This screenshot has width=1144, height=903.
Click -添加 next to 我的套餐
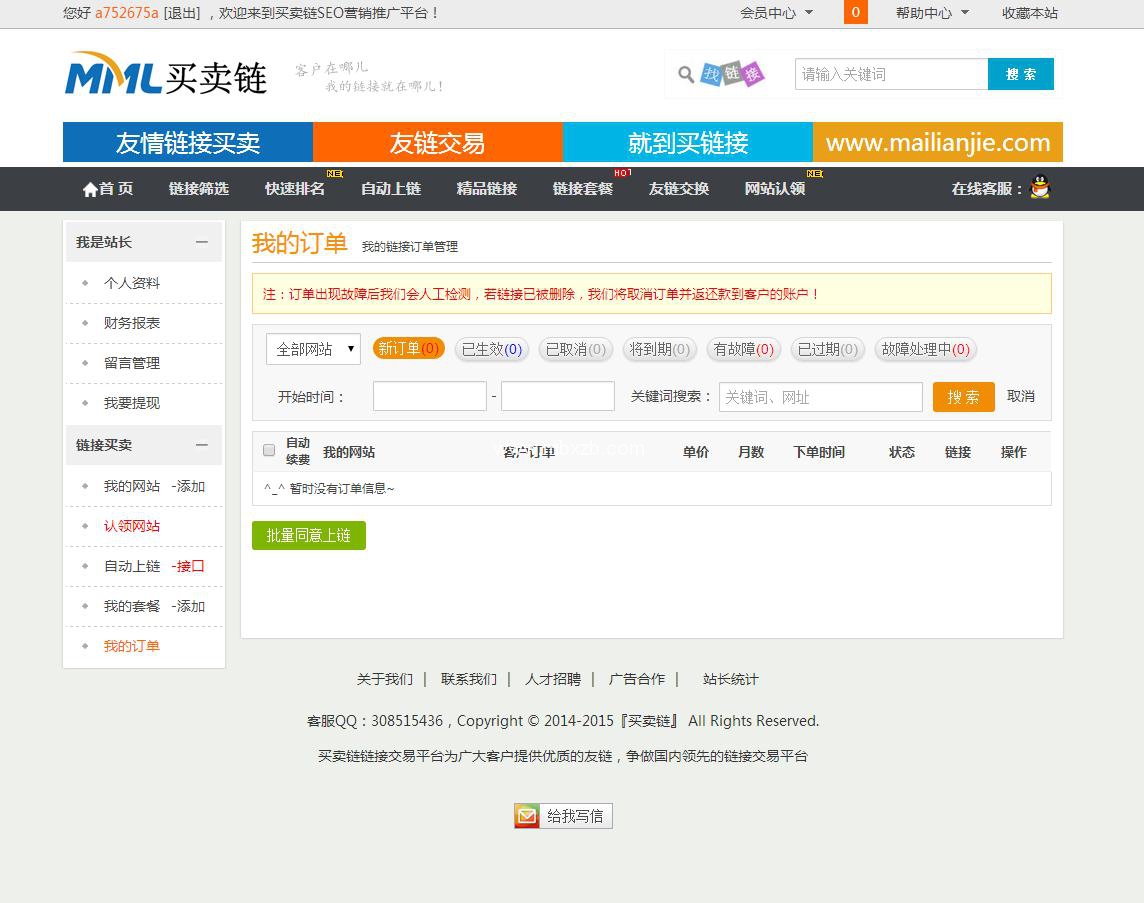tap(188, 606)
